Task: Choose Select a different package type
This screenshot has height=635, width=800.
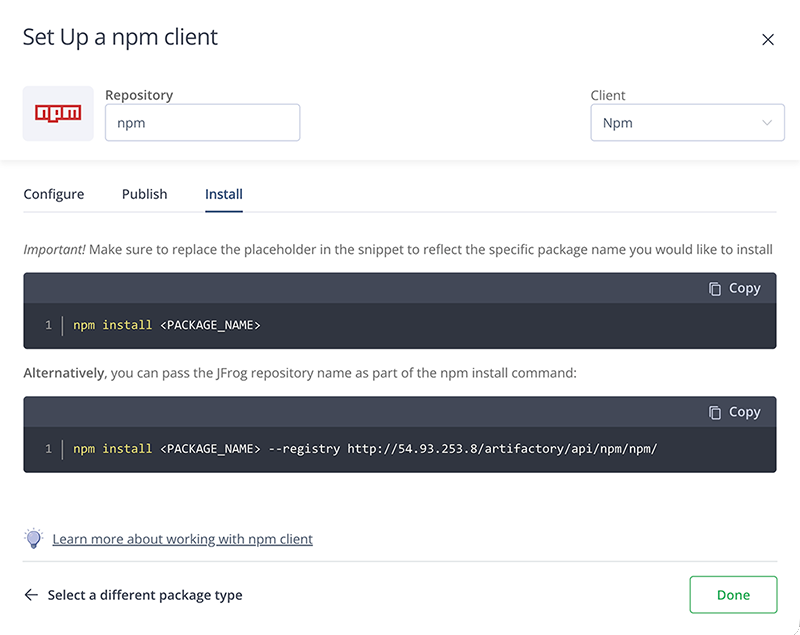Action: 145,595
